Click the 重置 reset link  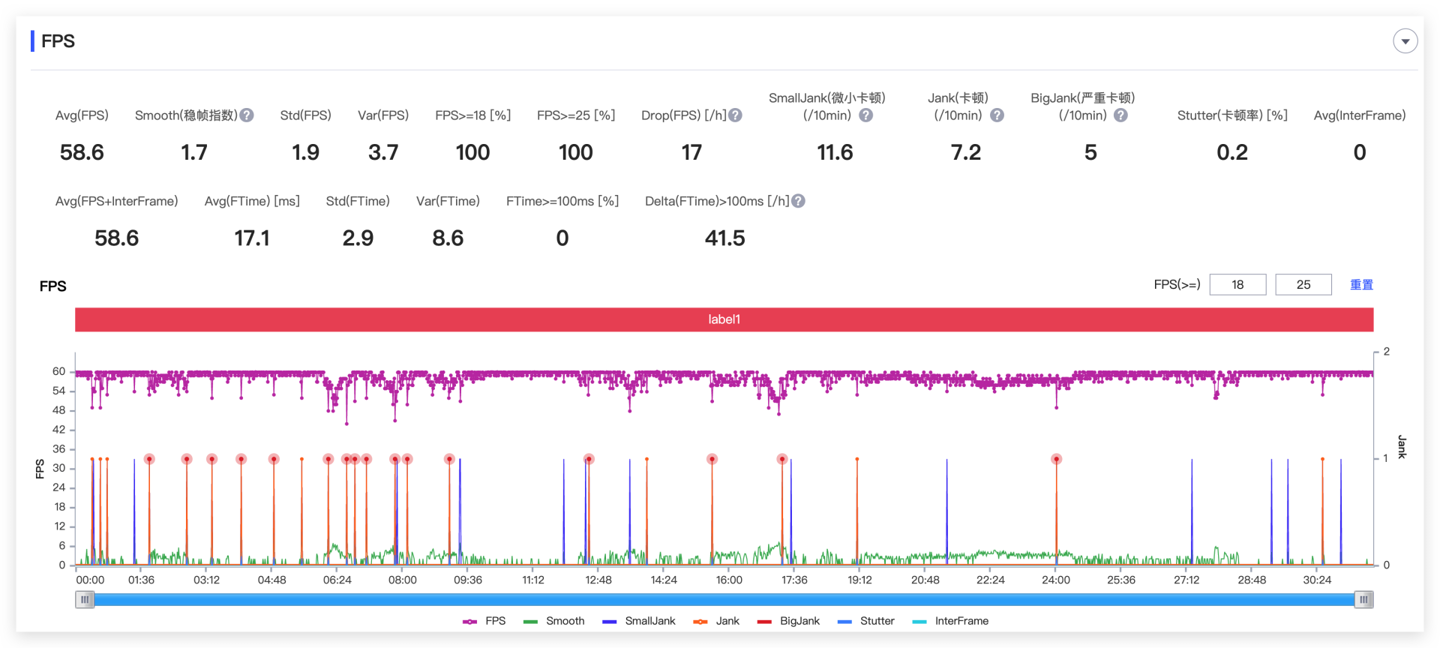(1362, 285)
